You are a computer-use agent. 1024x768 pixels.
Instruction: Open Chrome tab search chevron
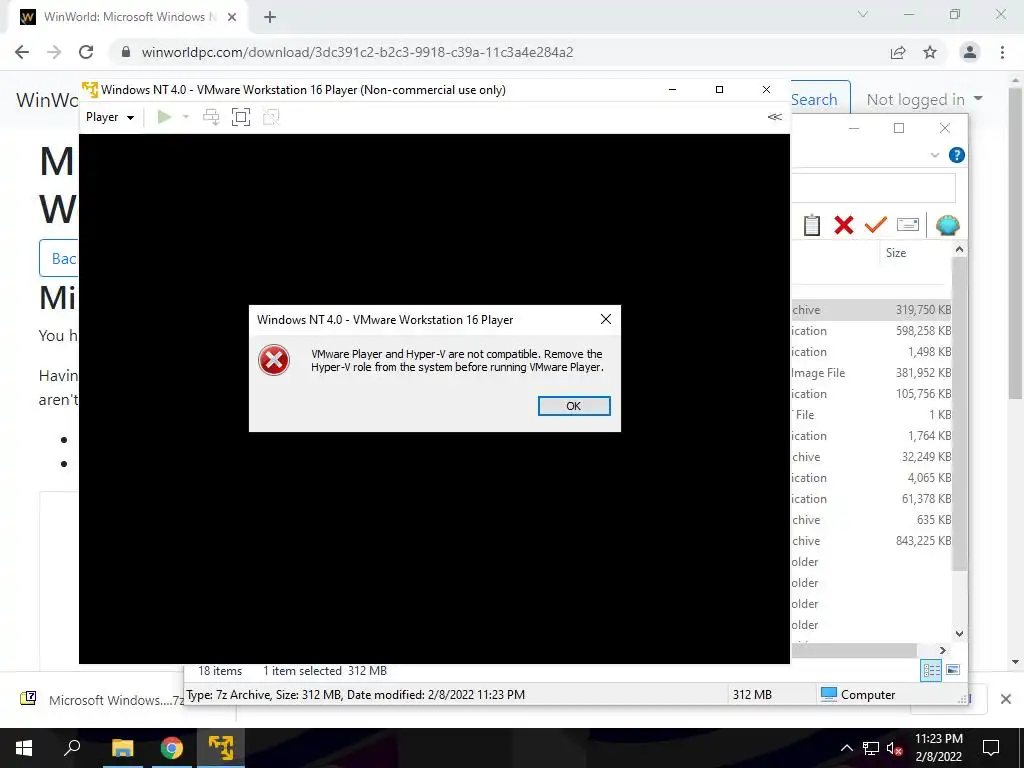(x=863, y=14)
